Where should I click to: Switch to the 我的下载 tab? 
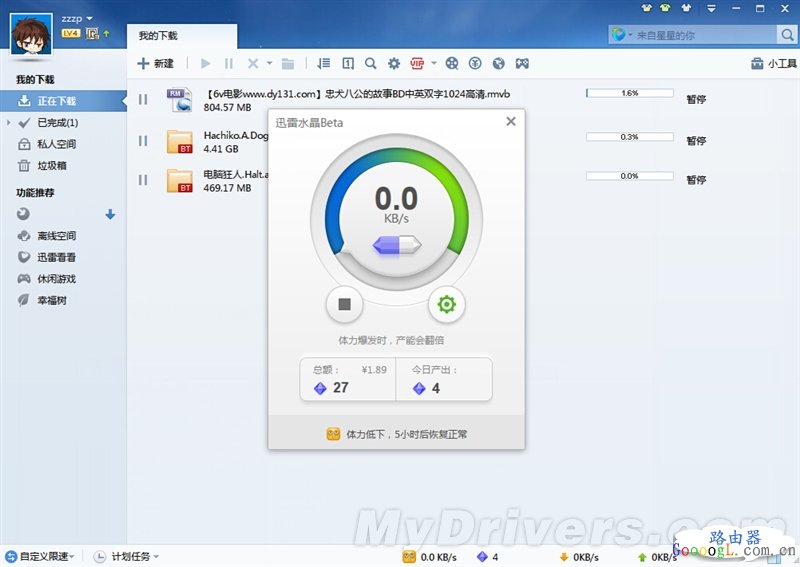(158, 36)
